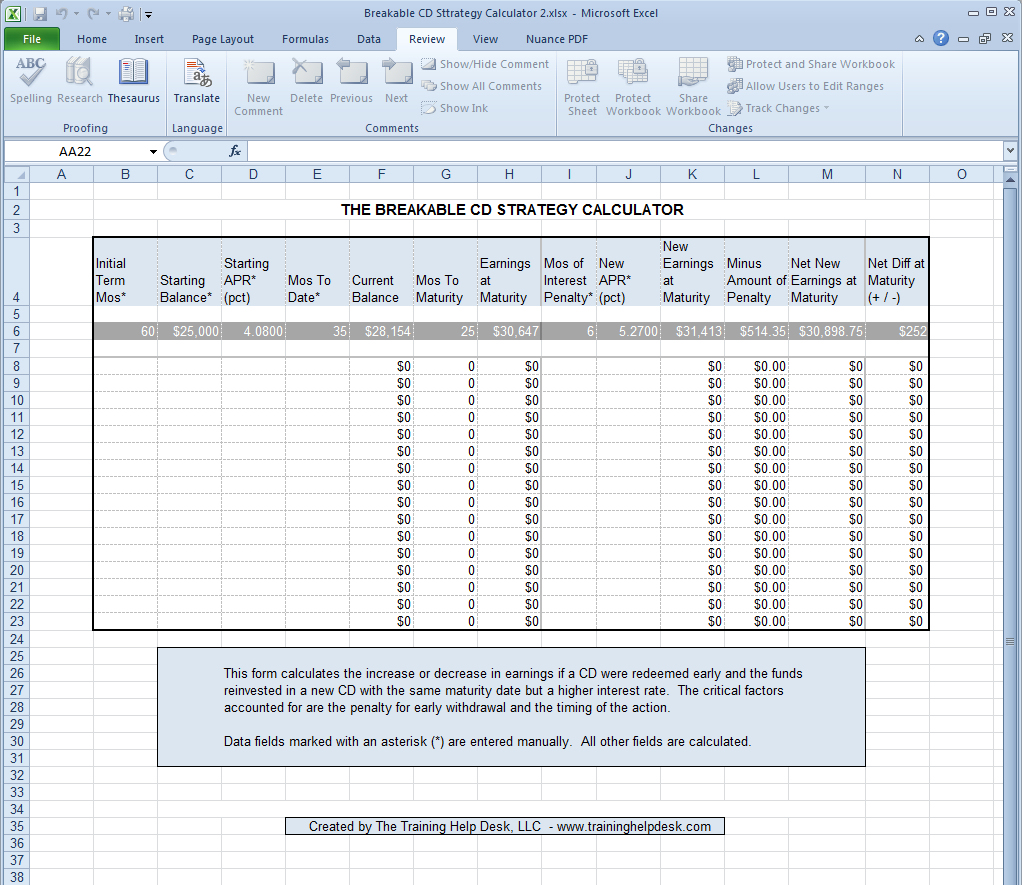
Task: Click the Redo icon
Action: coord(93,13)
